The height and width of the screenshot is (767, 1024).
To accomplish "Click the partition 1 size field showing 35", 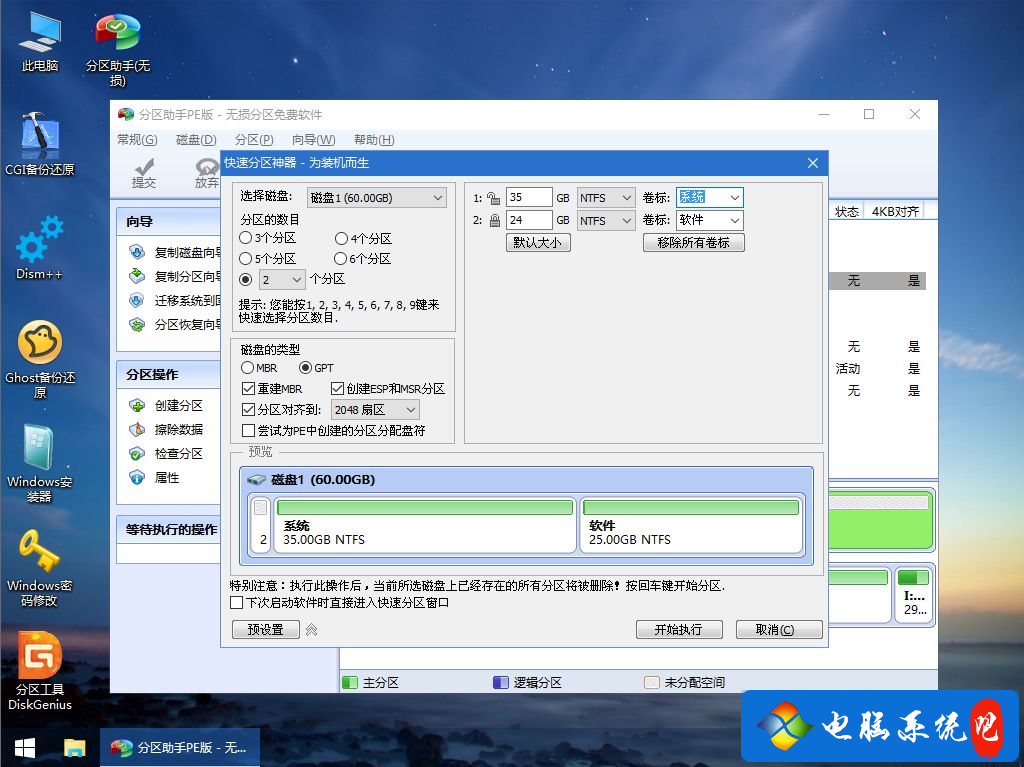I will [x=530, y=197].
